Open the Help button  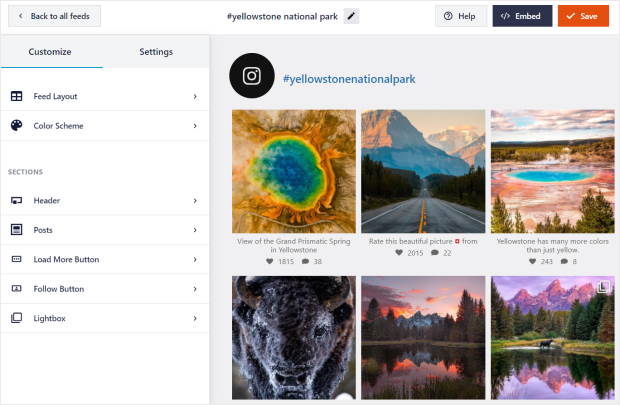(x=461, y=16)
